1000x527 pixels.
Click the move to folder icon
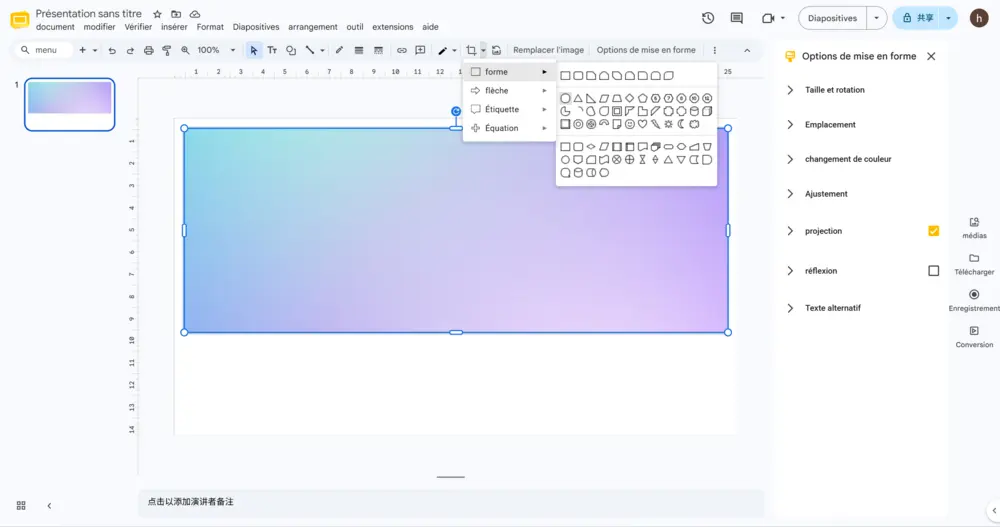(176, 14)
